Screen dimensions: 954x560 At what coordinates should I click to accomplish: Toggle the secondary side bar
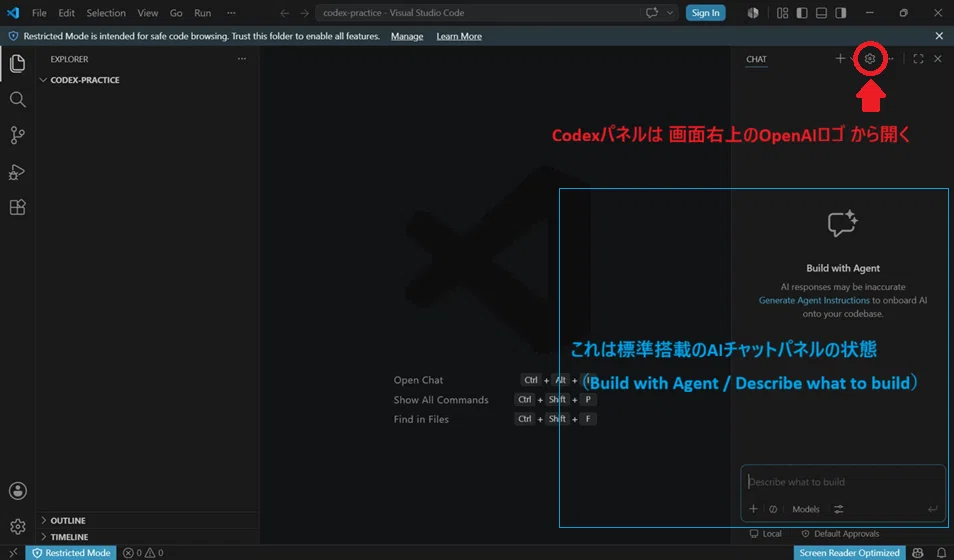click(x=841, y=13)
